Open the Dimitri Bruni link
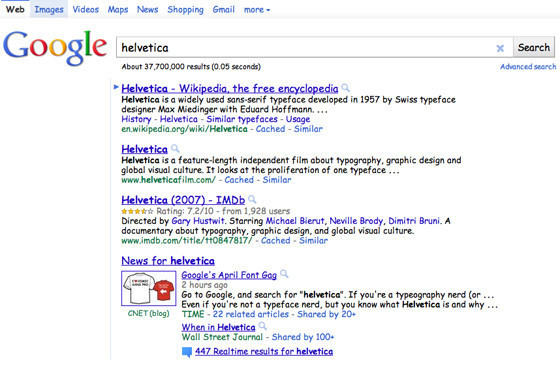Image resolution: width=560 pixels, height=370 pixels. pos(414,221)
